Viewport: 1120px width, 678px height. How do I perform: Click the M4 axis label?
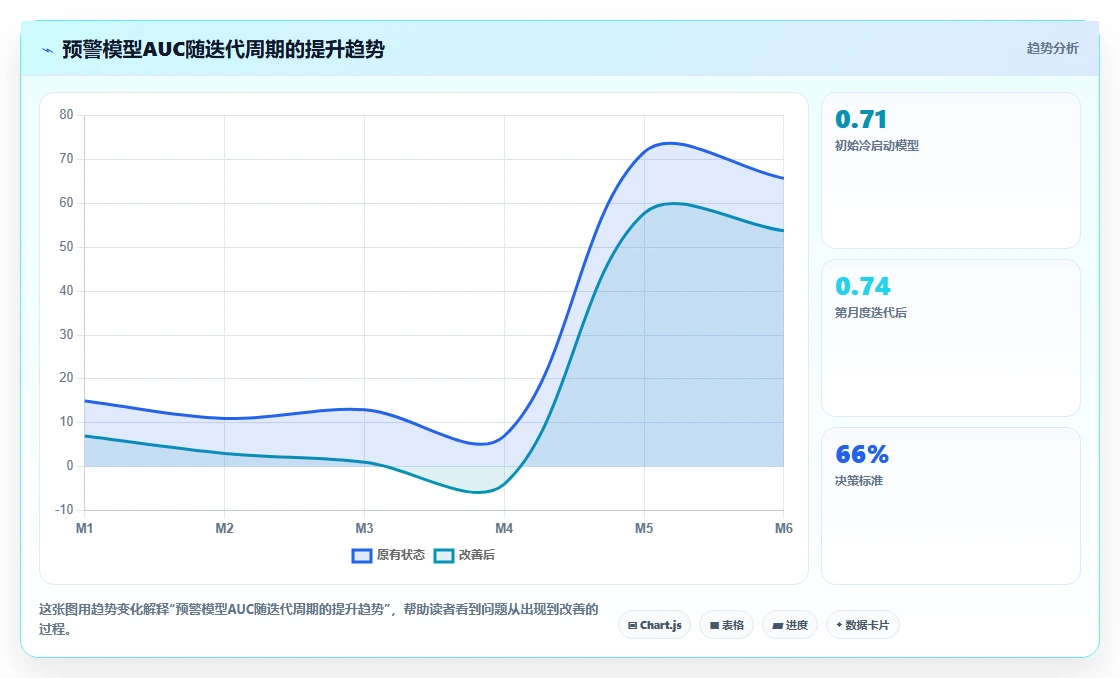[504, 528]
